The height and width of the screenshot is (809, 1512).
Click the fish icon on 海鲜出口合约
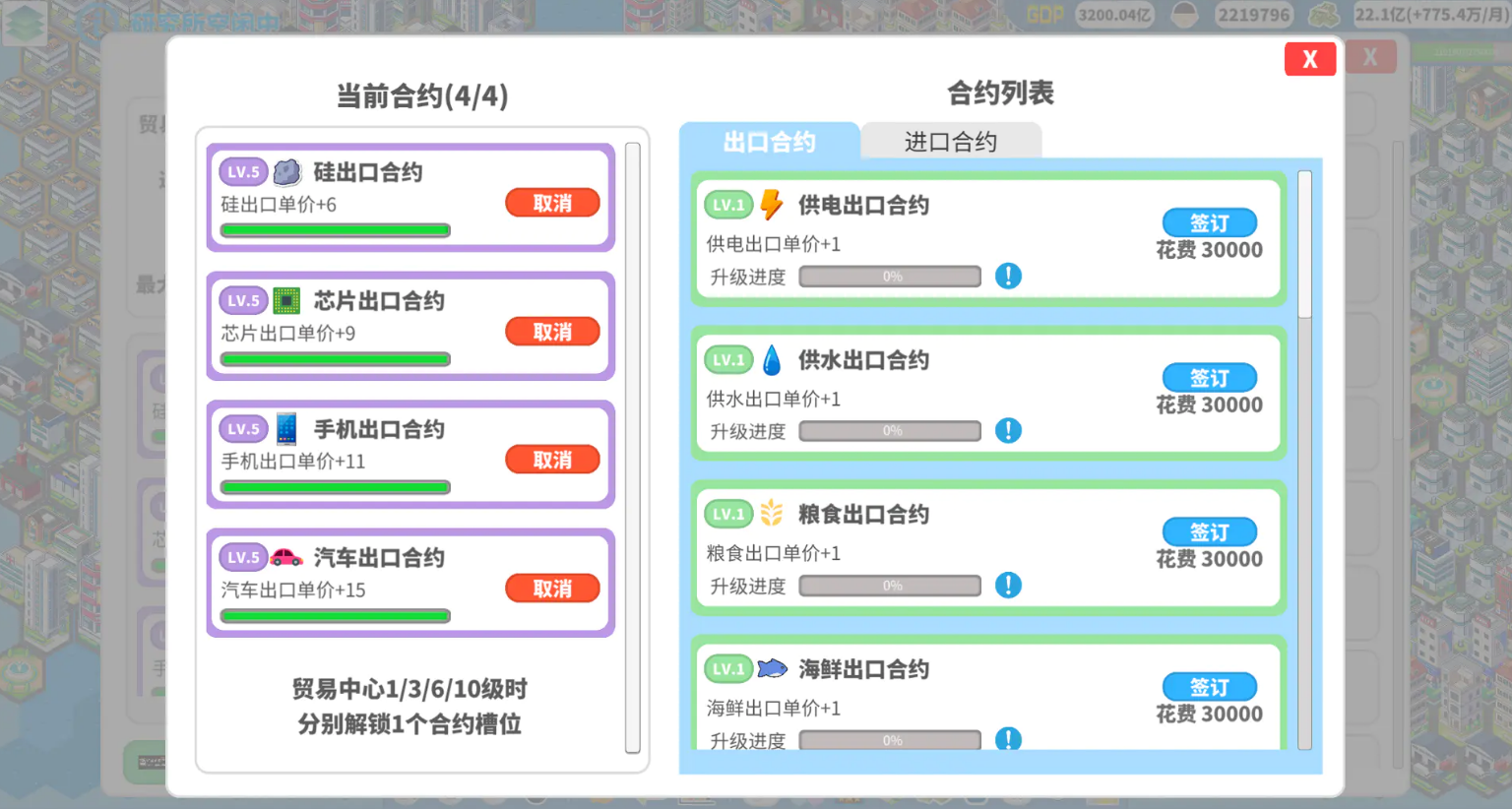[771, 668]
